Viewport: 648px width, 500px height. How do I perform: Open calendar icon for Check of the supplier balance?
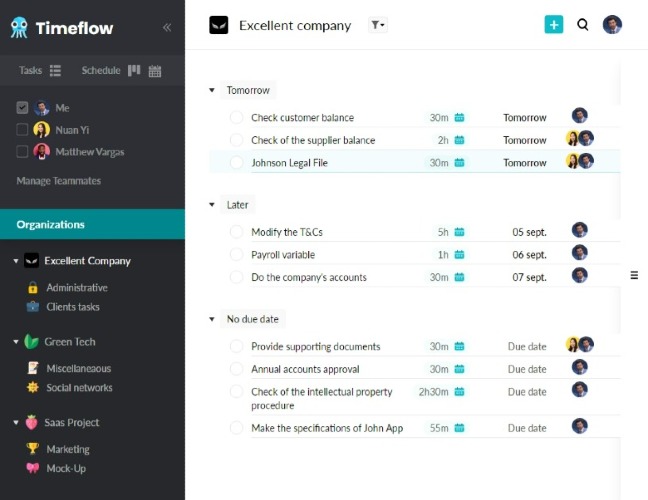click(x=459, y=140)
